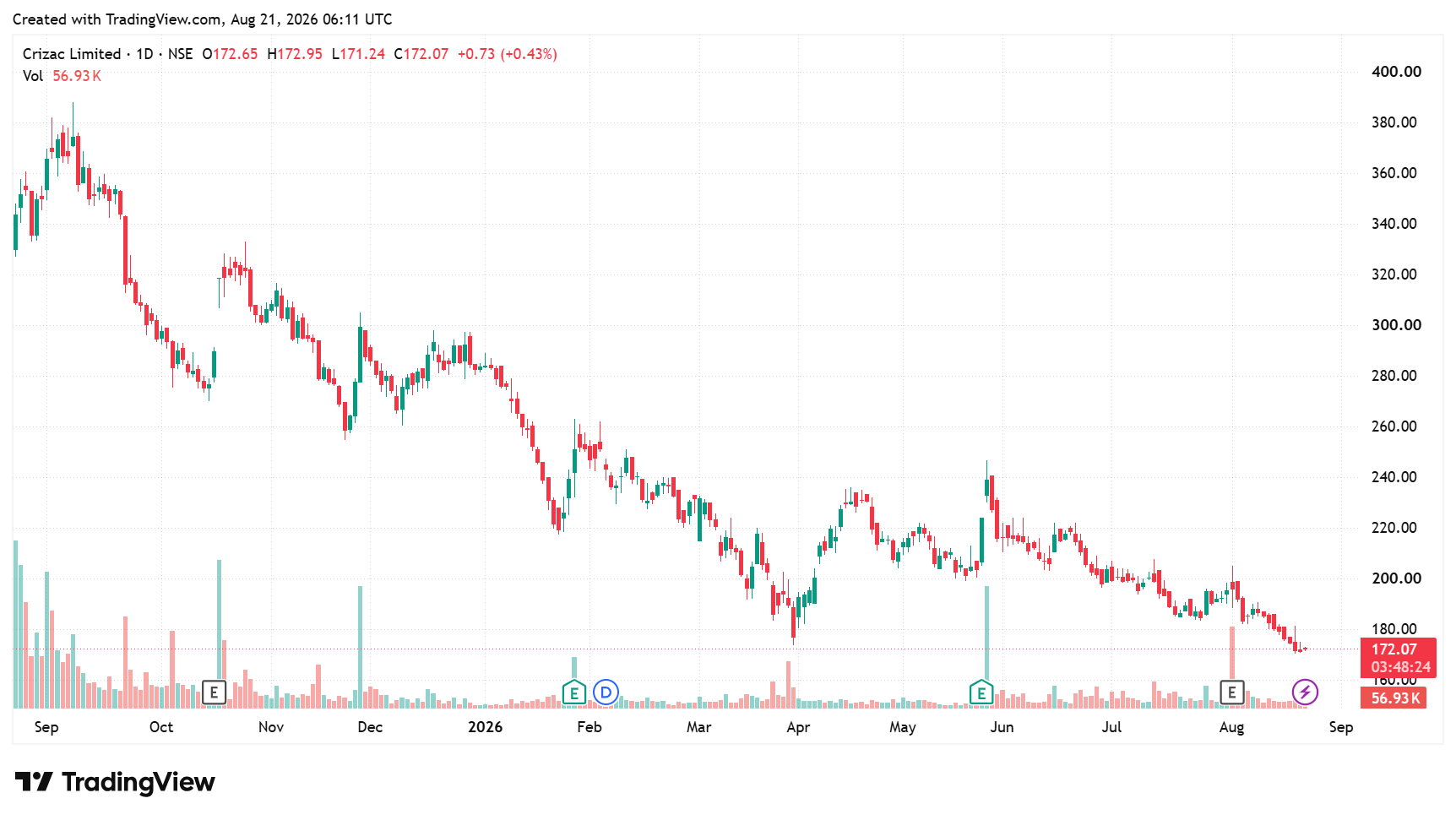Click the TradingView logo at the bottom
The height and width of the screenshot is (820, 1456).
coord(115,782)
